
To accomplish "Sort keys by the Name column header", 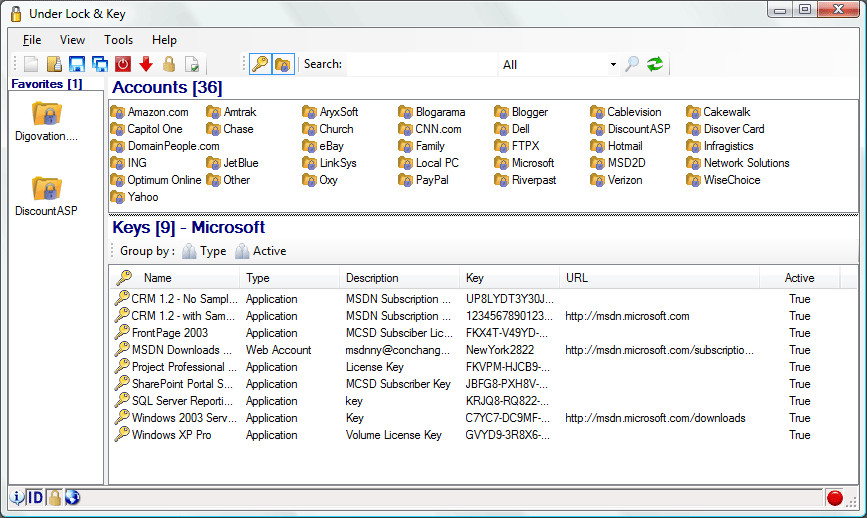I will pos(158,278).
